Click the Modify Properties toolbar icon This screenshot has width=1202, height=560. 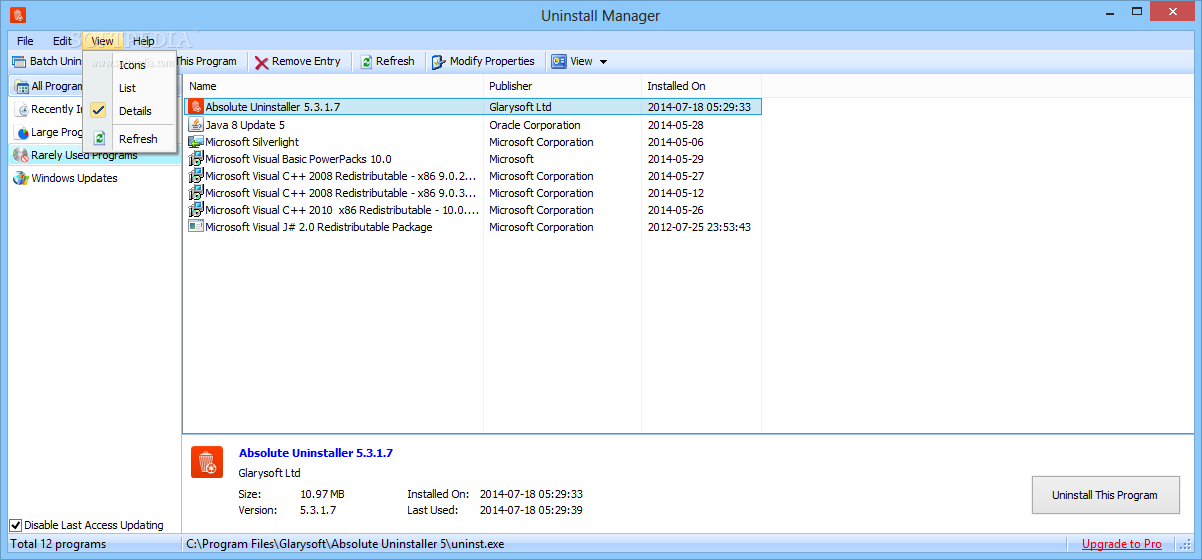click(x=439, y=62)
